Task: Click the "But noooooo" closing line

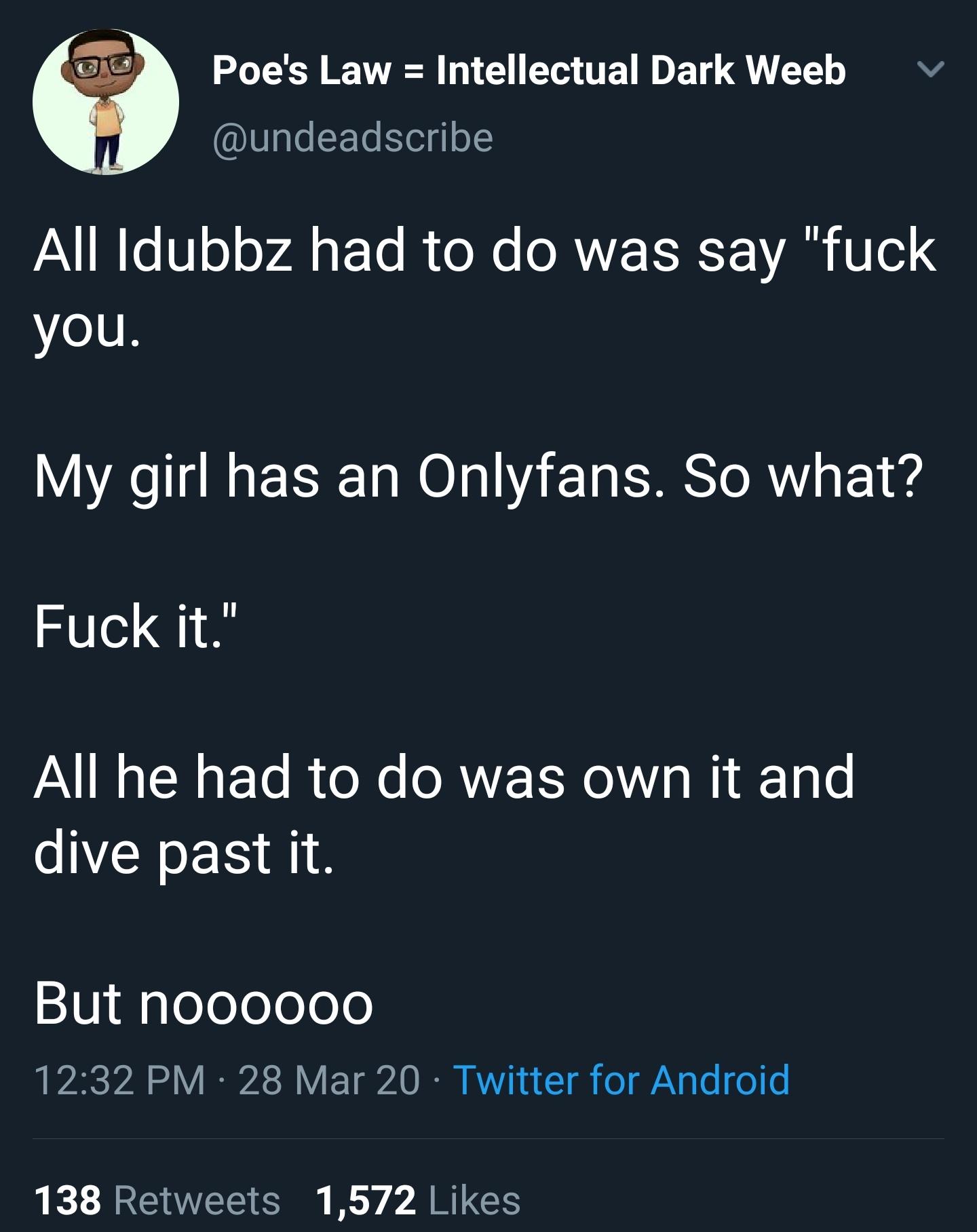Action: [204, 1003]
